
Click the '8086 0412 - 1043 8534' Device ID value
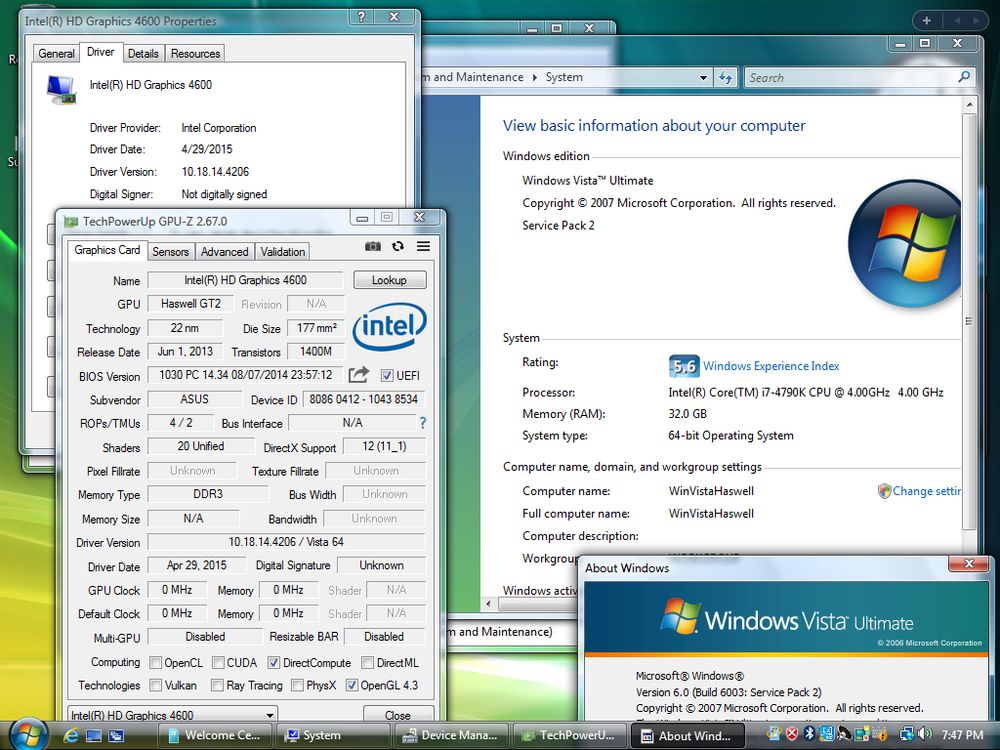click(x=364, y=399)
